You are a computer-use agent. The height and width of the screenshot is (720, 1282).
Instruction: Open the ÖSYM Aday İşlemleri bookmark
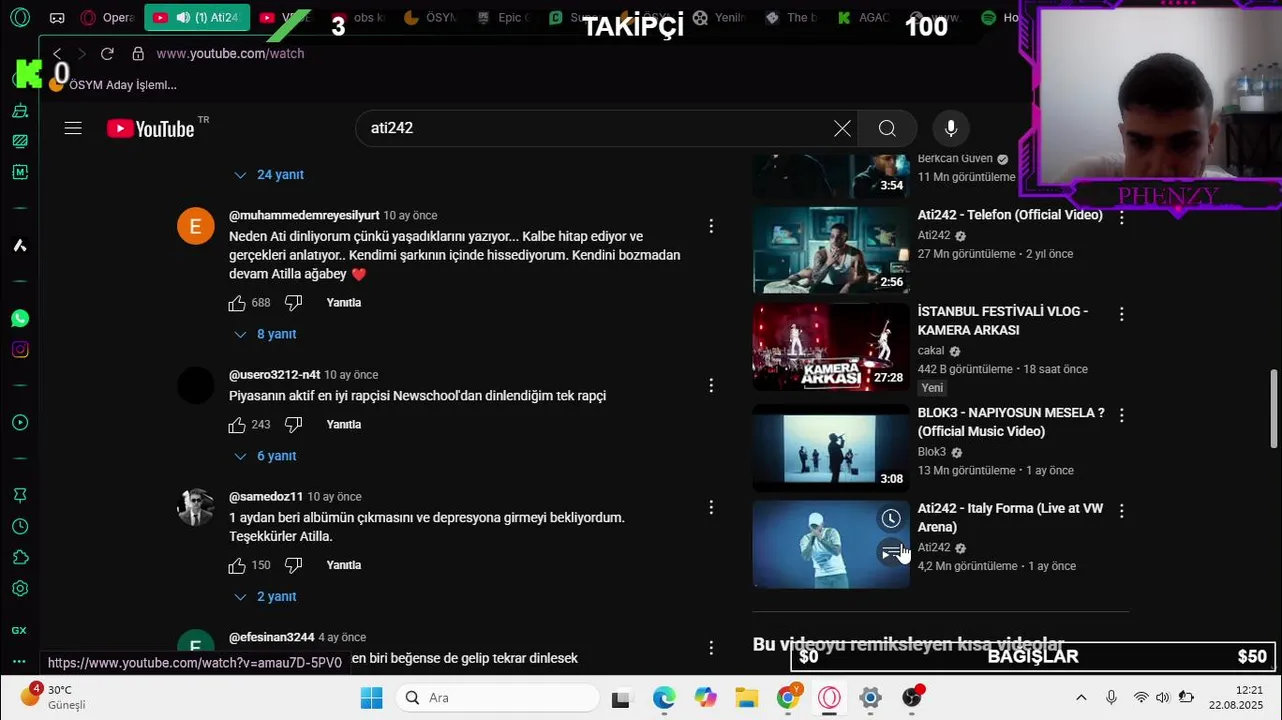113,85
